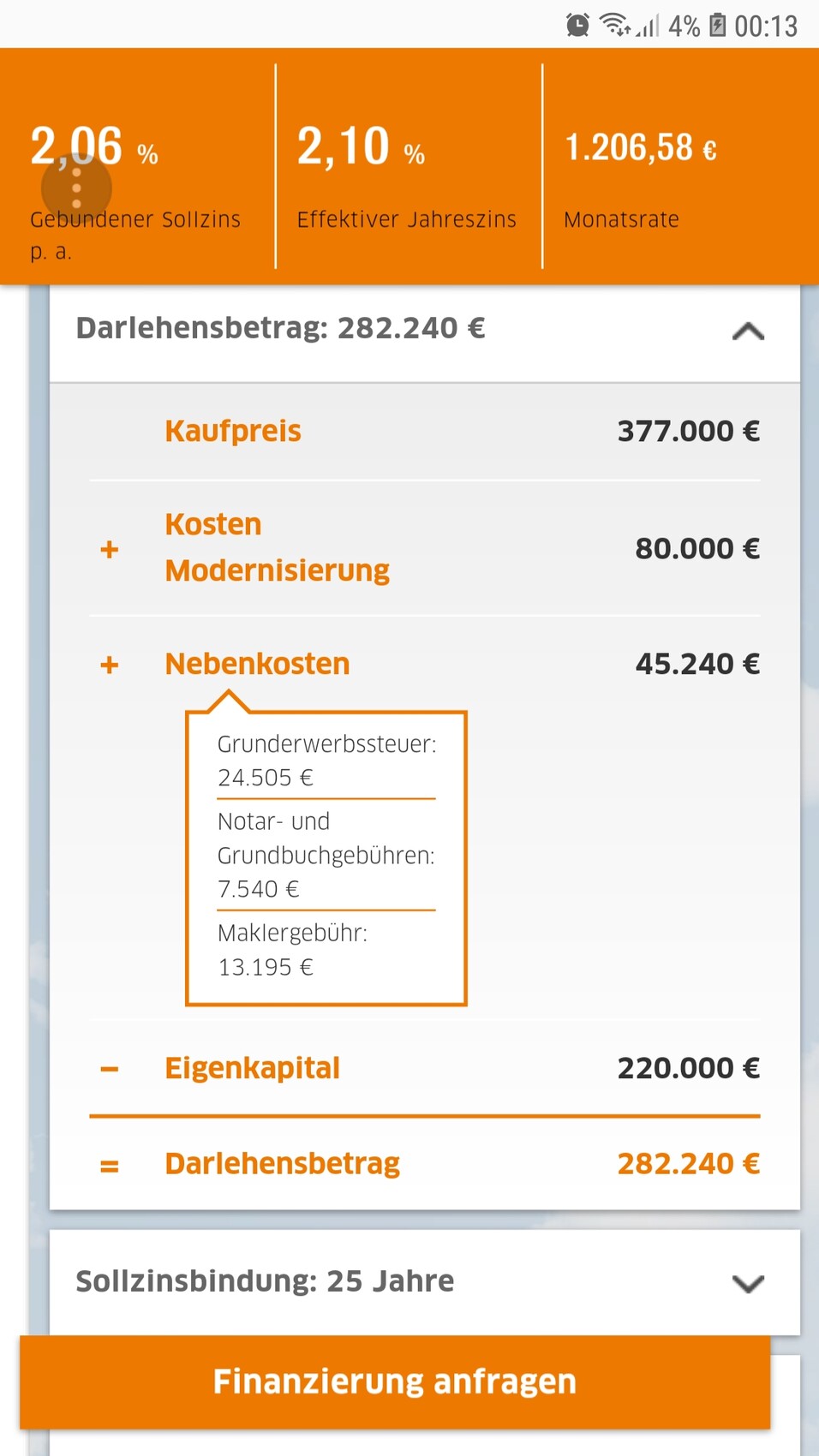Tap the equals sign beside Darlehensbetrag

109,1165
